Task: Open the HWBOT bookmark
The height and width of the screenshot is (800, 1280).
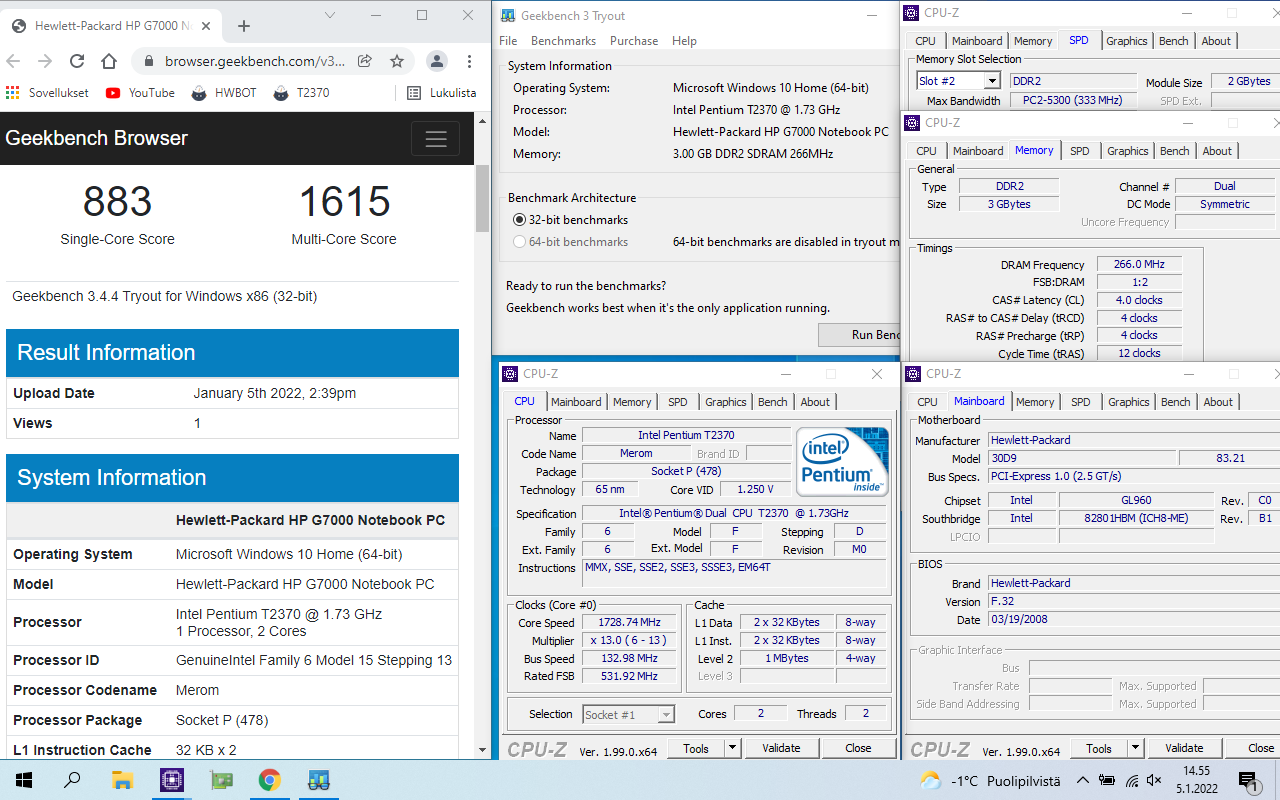Action: pos(223,93)
